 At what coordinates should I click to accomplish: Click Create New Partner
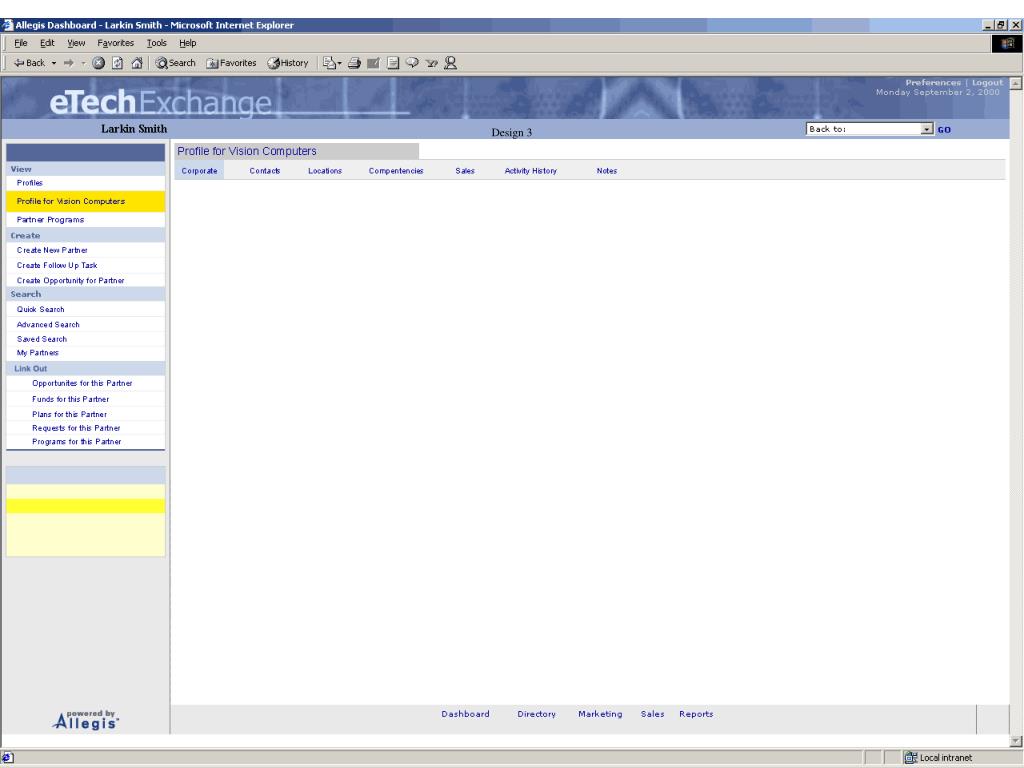click(52, 250)
